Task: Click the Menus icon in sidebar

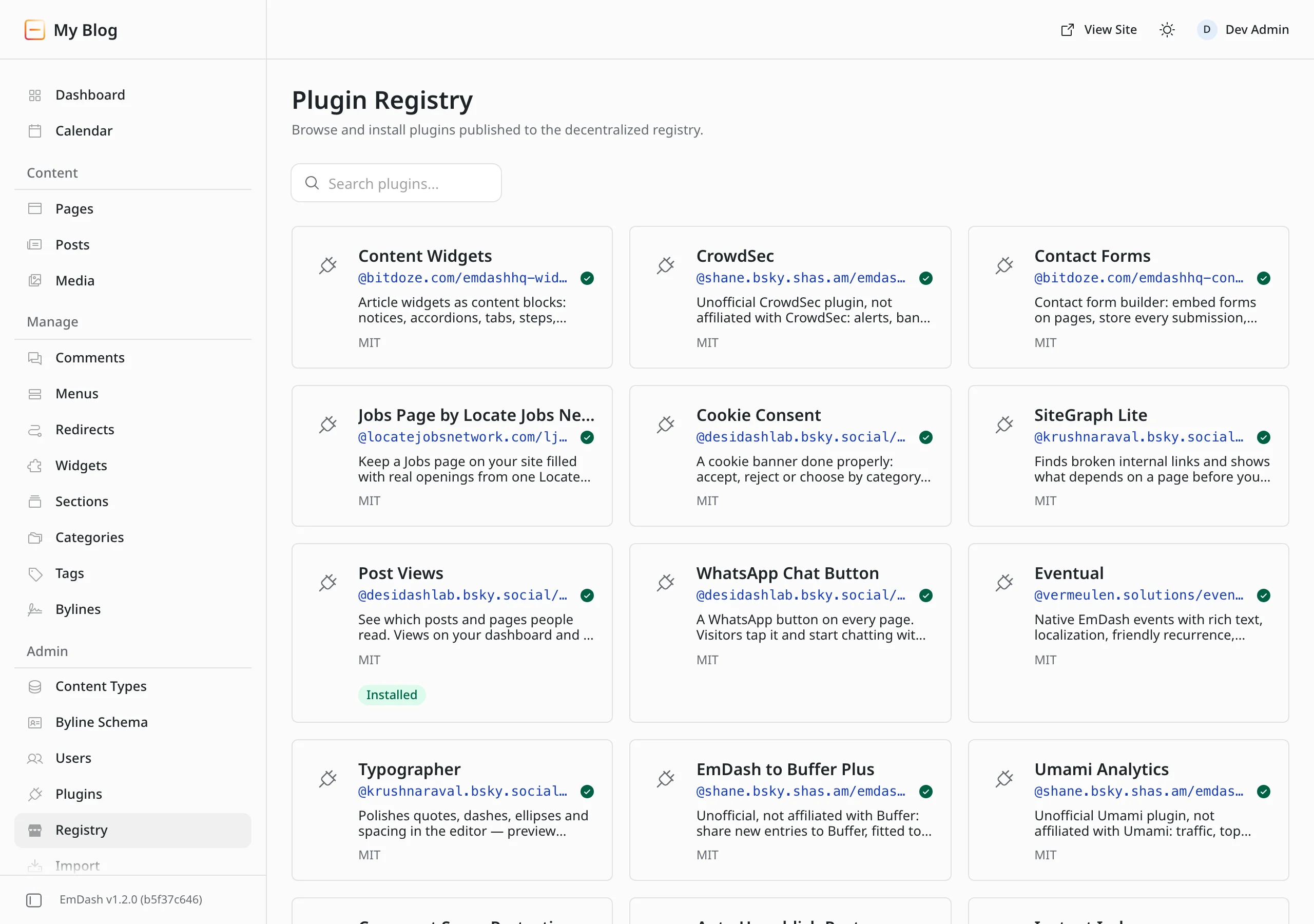Action: [x=35, y=394]
